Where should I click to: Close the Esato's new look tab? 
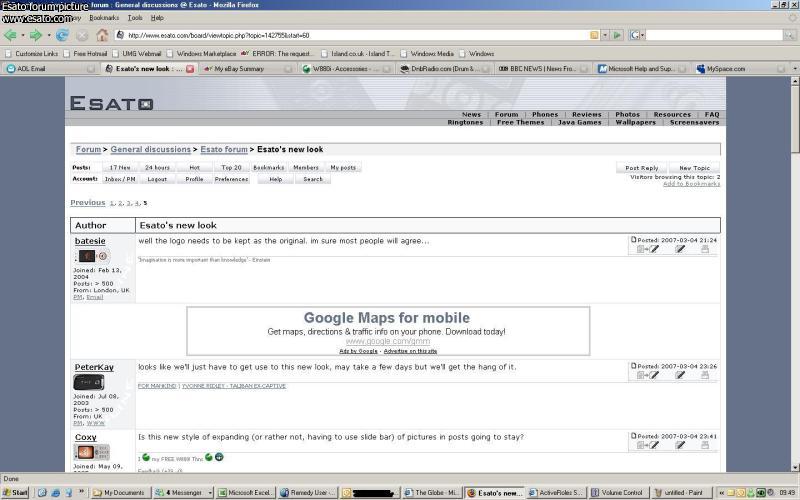[x=190, y=68]
